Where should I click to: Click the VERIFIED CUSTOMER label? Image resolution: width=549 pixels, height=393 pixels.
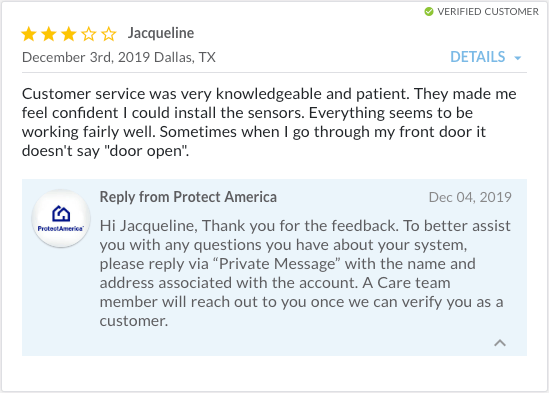click(488, 12)
